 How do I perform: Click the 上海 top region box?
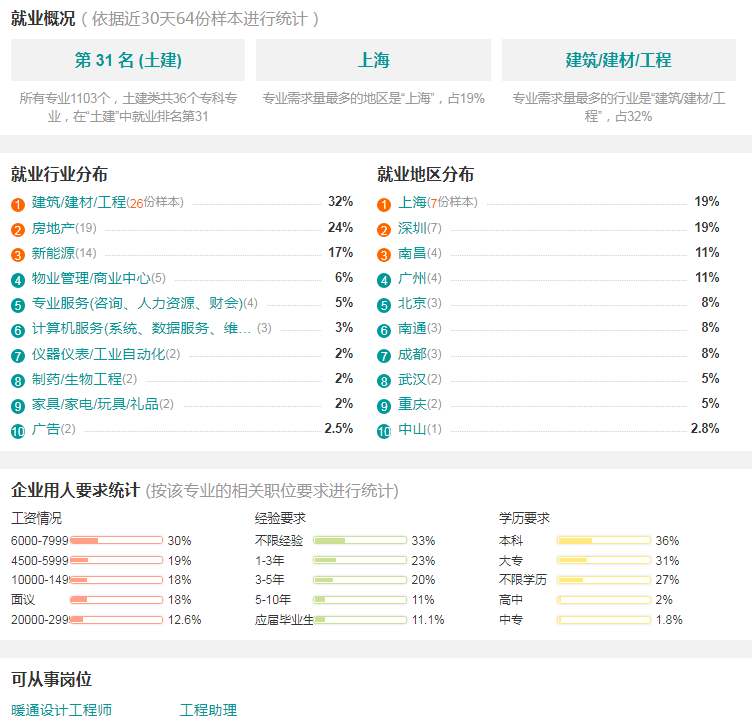pos(373,60)
